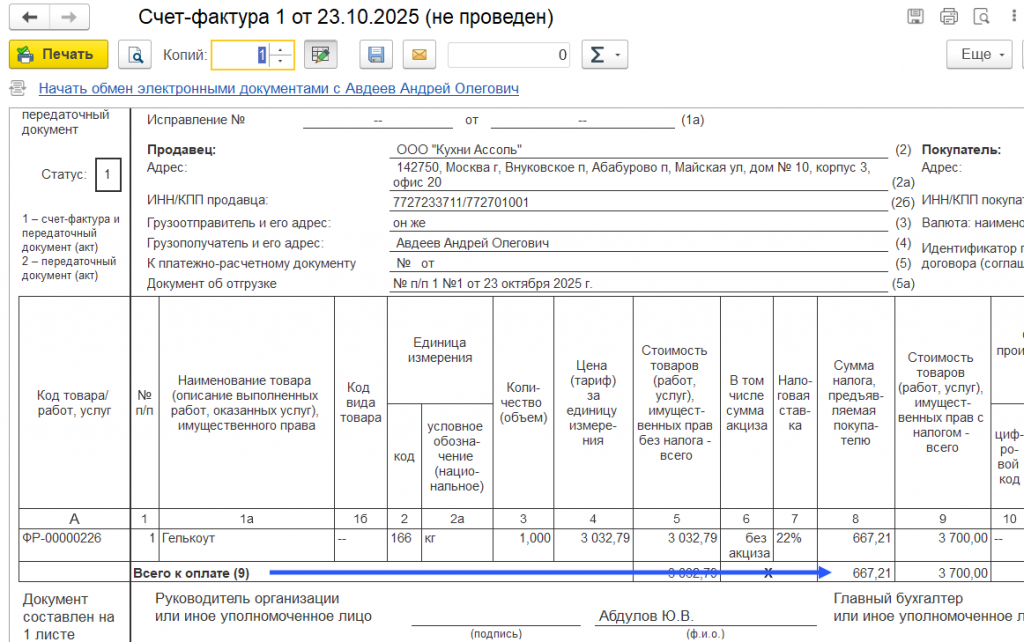Go forward with the right arrow button

click(x=69, y=17)
